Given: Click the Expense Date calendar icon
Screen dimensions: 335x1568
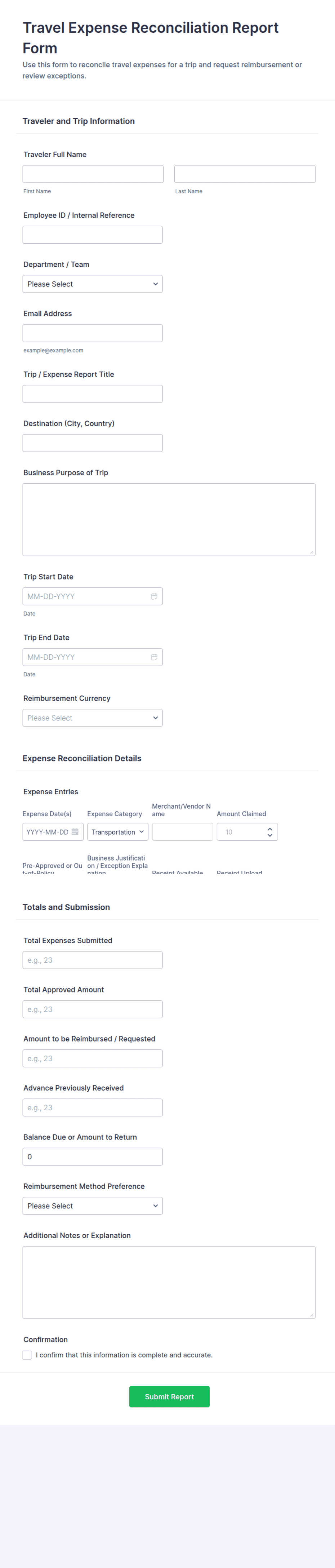Looking at the screenshot, I should 75,831.
